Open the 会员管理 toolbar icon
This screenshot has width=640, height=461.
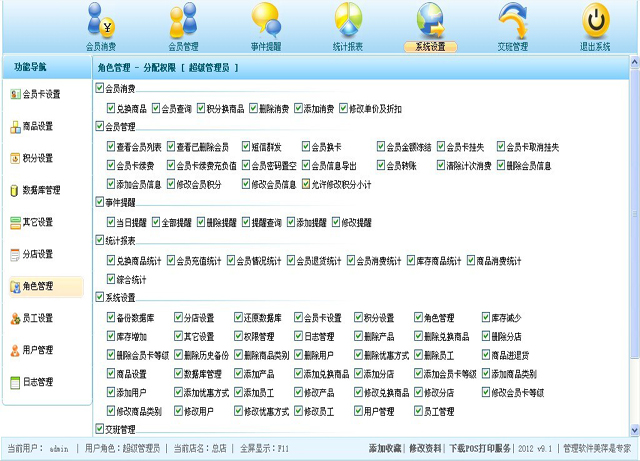(183, 20)
